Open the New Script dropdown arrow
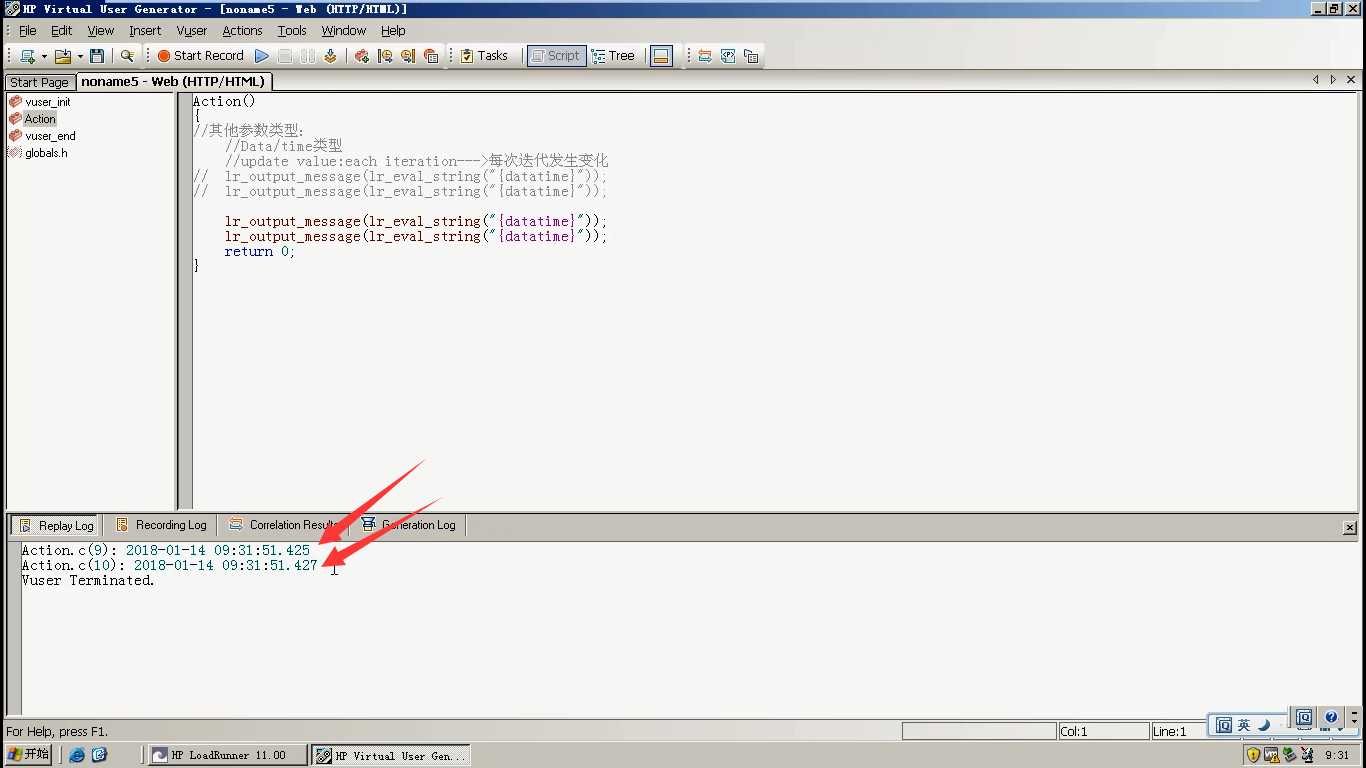The height and width of the screenshot is (768, 1366). 44,56
